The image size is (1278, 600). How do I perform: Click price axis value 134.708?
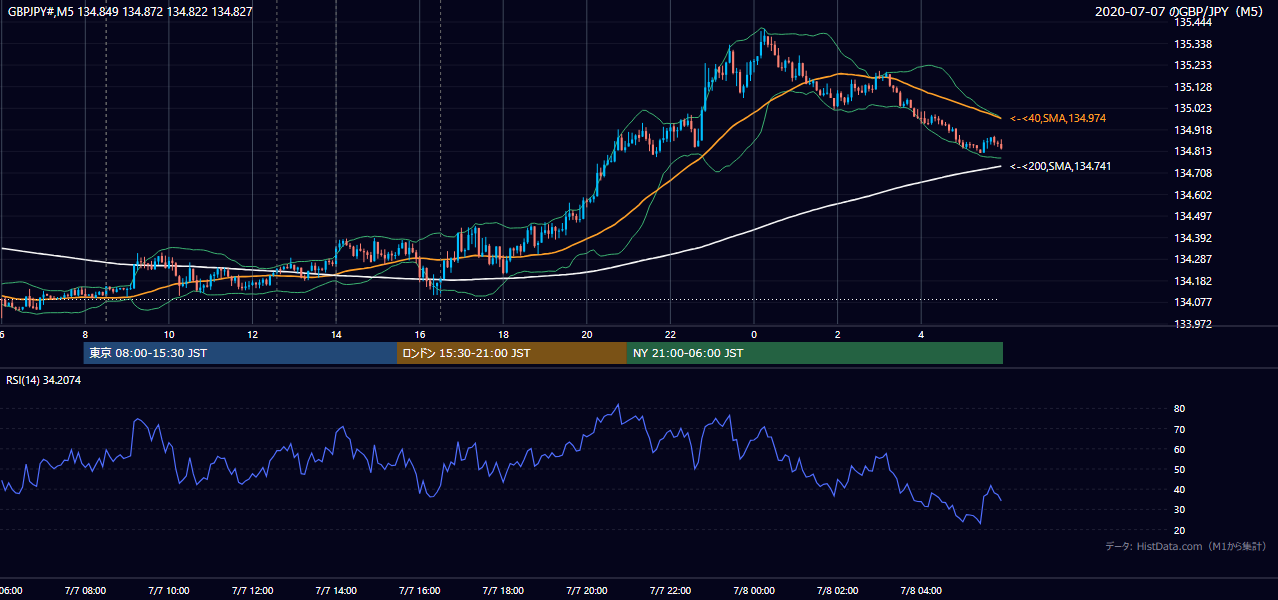[1193, 173]
